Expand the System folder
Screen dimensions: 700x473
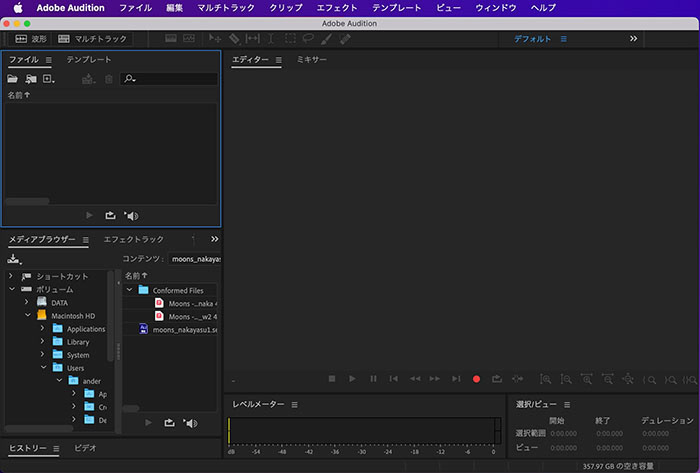pos(42,354)
